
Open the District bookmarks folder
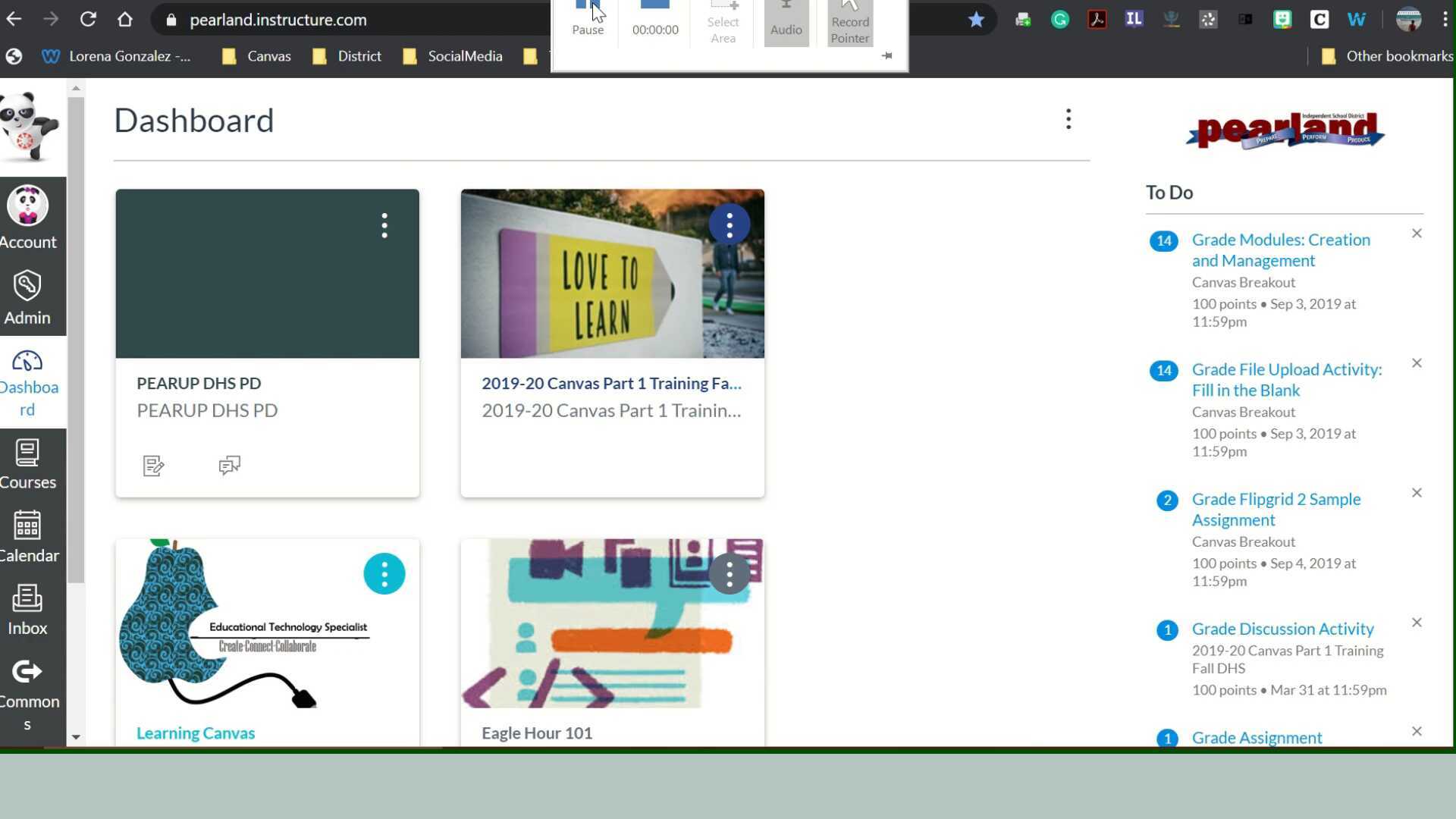pyautogui.click(x=347, y=56)
